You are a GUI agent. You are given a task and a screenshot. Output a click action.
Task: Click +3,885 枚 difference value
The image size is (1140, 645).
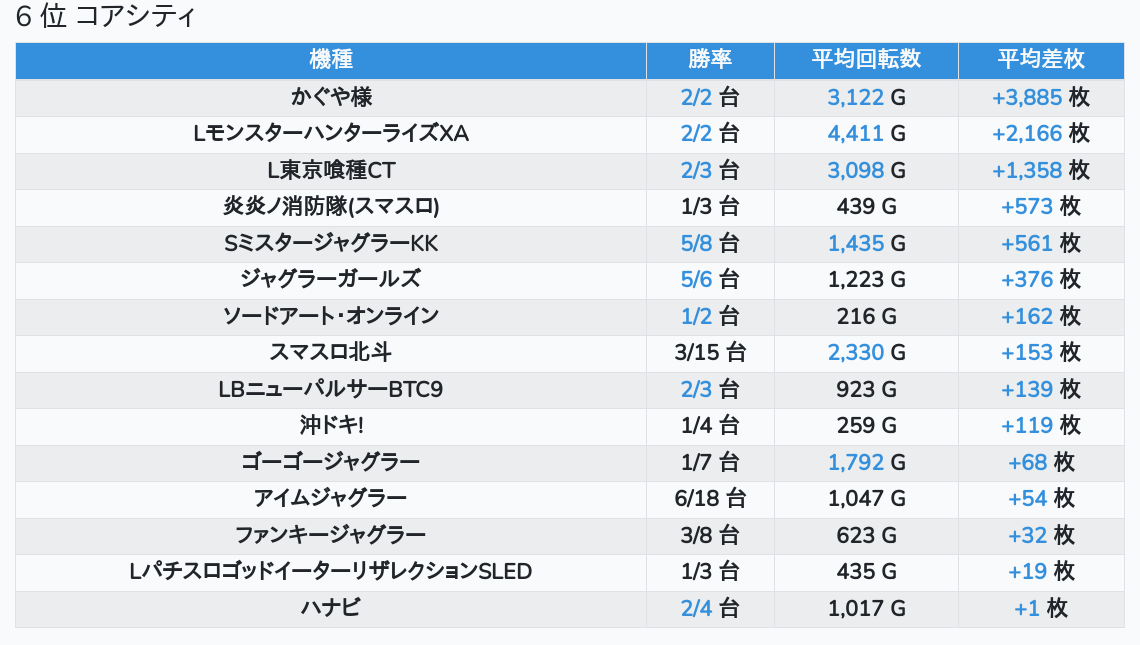(x=1040, y=97)
